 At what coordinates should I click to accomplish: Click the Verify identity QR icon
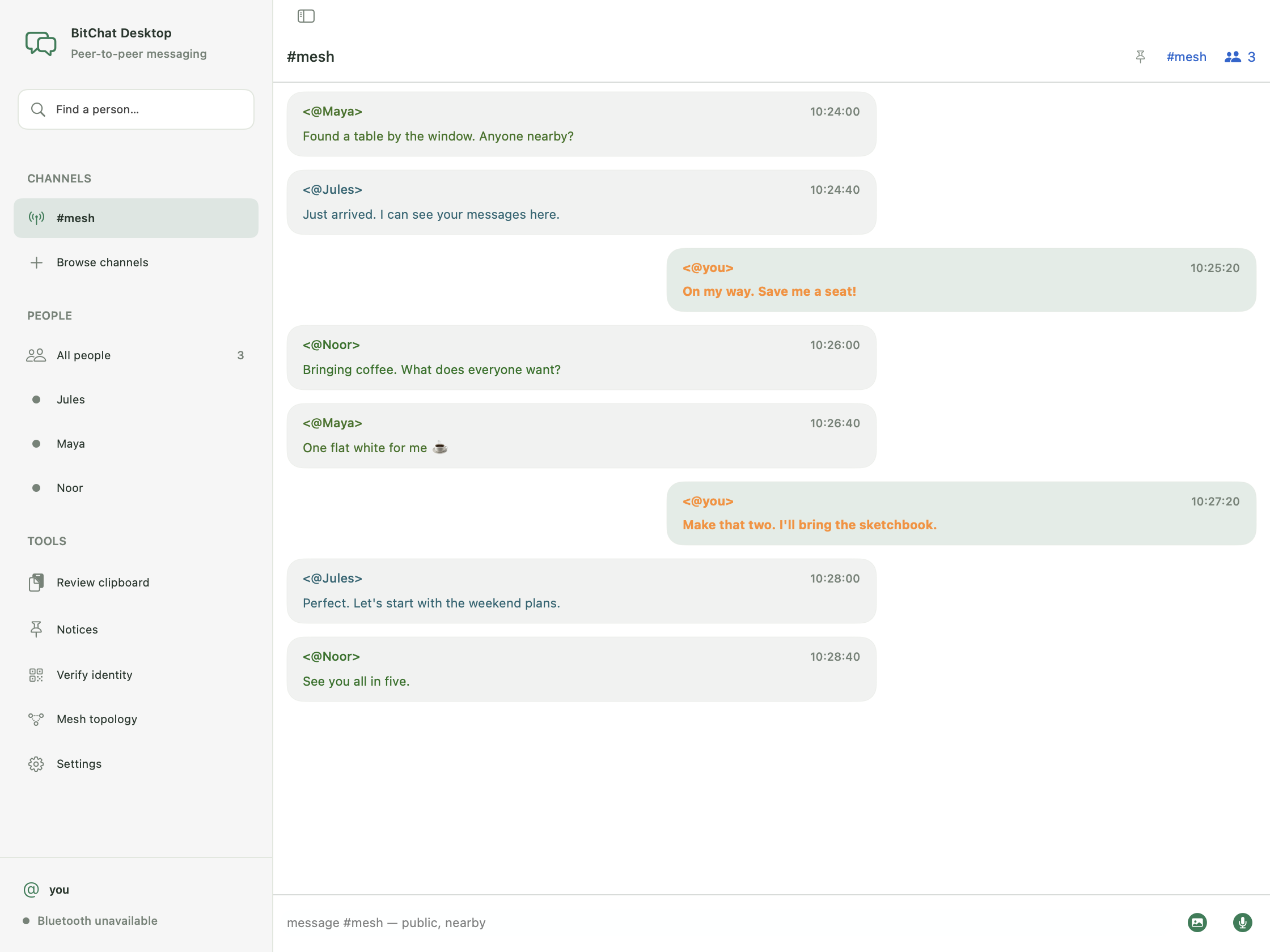click(x=36, y=675)
